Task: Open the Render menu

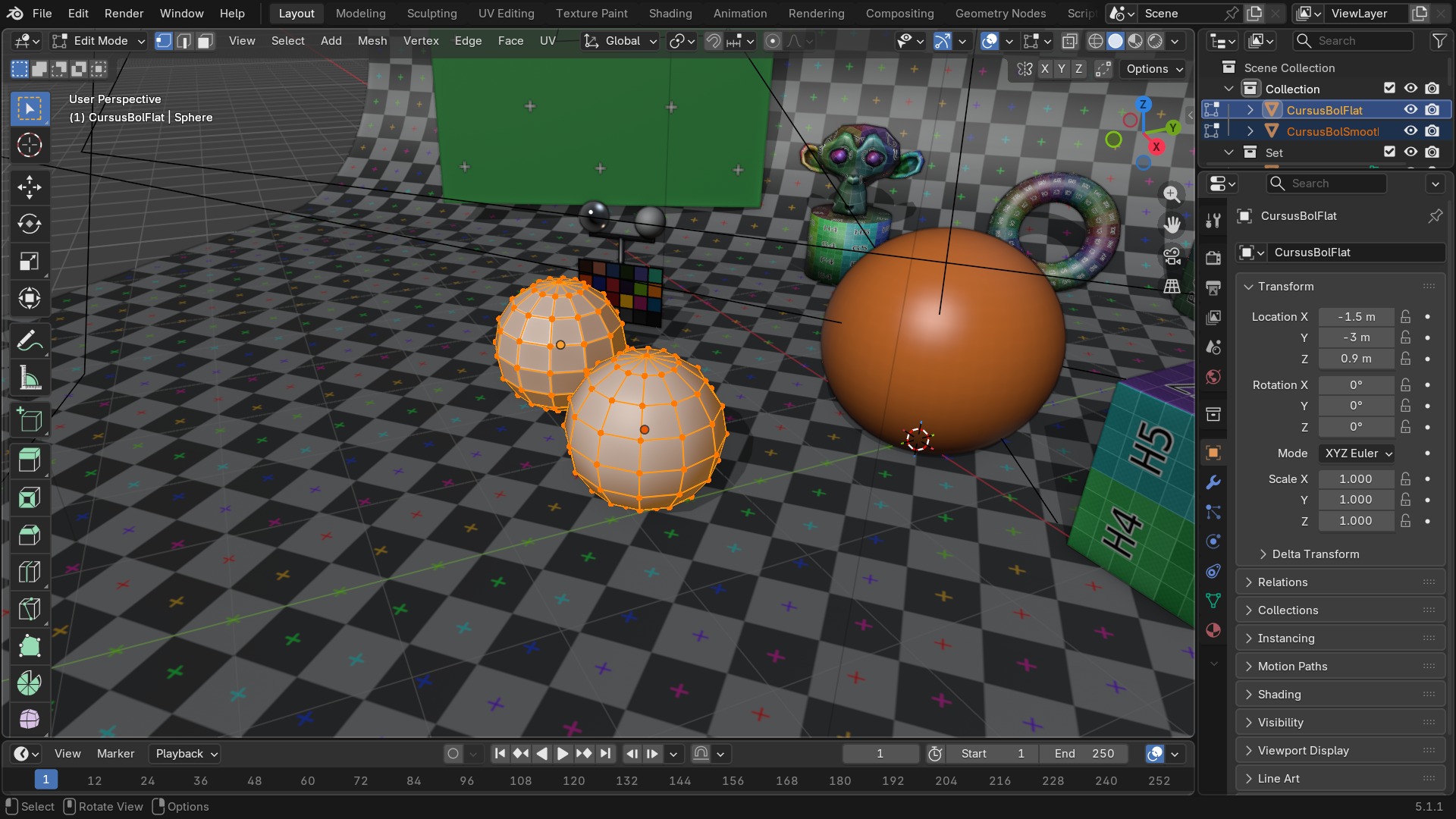Action: point(124,14)
